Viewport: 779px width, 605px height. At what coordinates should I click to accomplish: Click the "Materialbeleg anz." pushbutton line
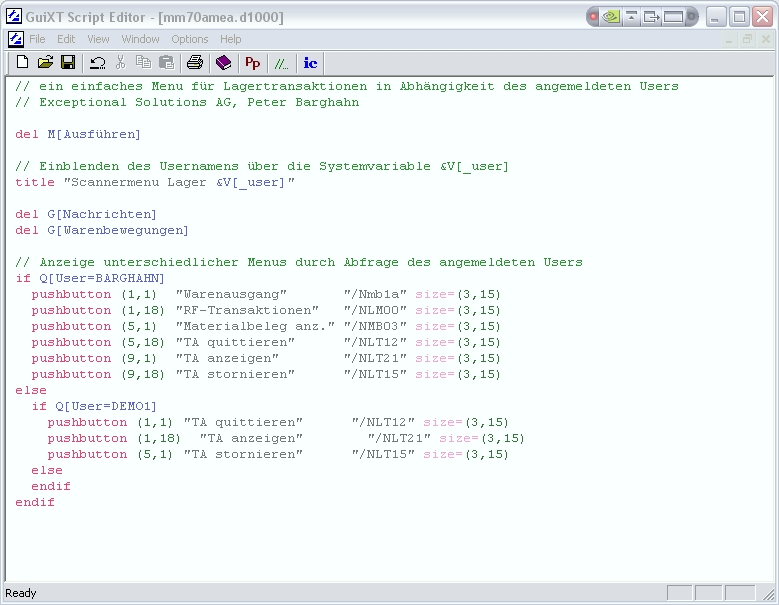[x=266, y=326]
